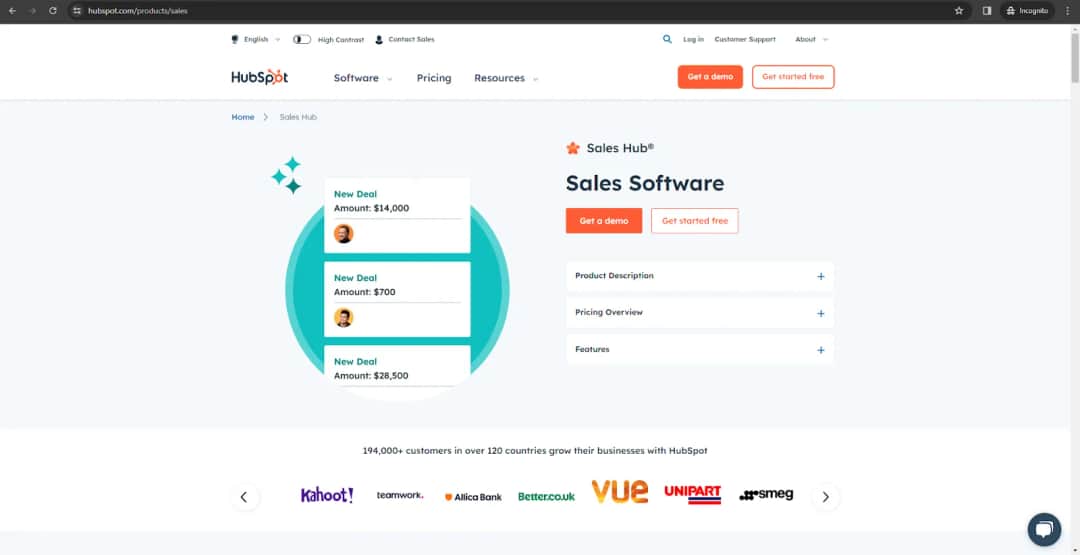Image resolution: width=1080 pixels, height=555 pixels.
Task: Expand the Resources menu
Action: coord(506,78)
